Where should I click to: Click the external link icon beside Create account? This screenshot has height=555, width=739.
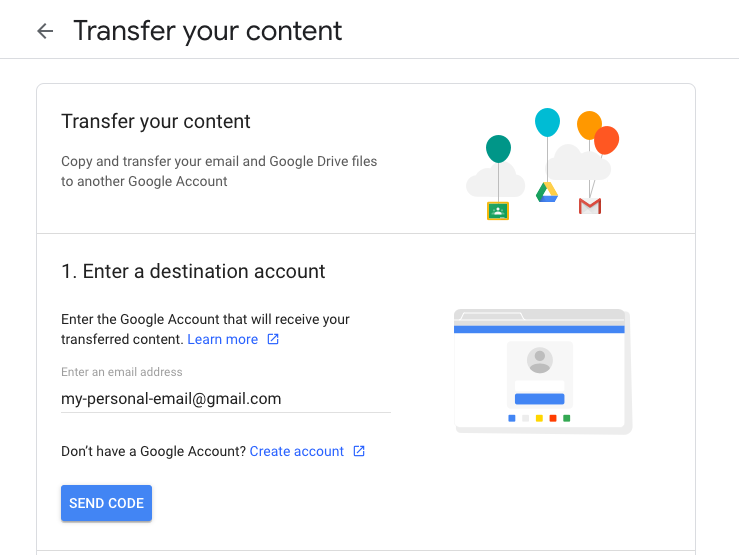(359, 451)
